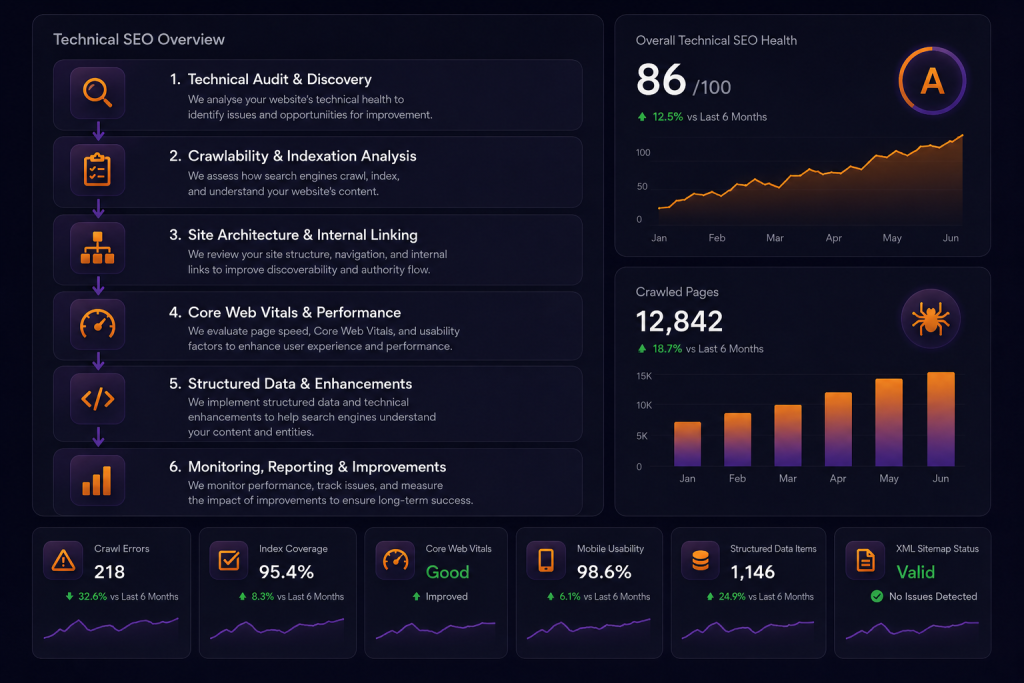1024x683 pixels.
Task: Click the clipboard checklist Crawlability icon
Action: (97, 170)
